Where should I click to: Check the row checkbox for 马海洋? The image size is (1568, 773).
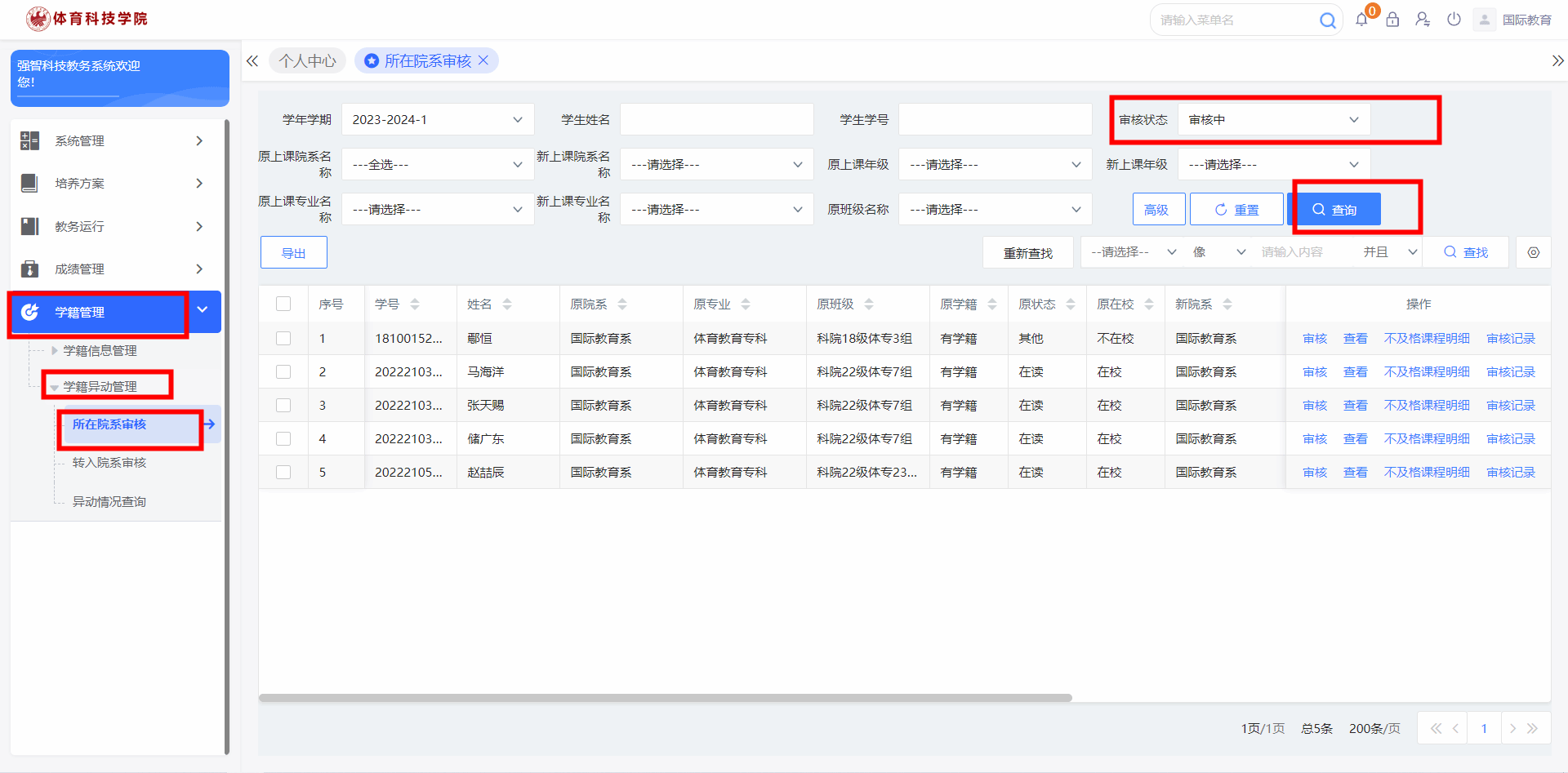pos(283,372)
